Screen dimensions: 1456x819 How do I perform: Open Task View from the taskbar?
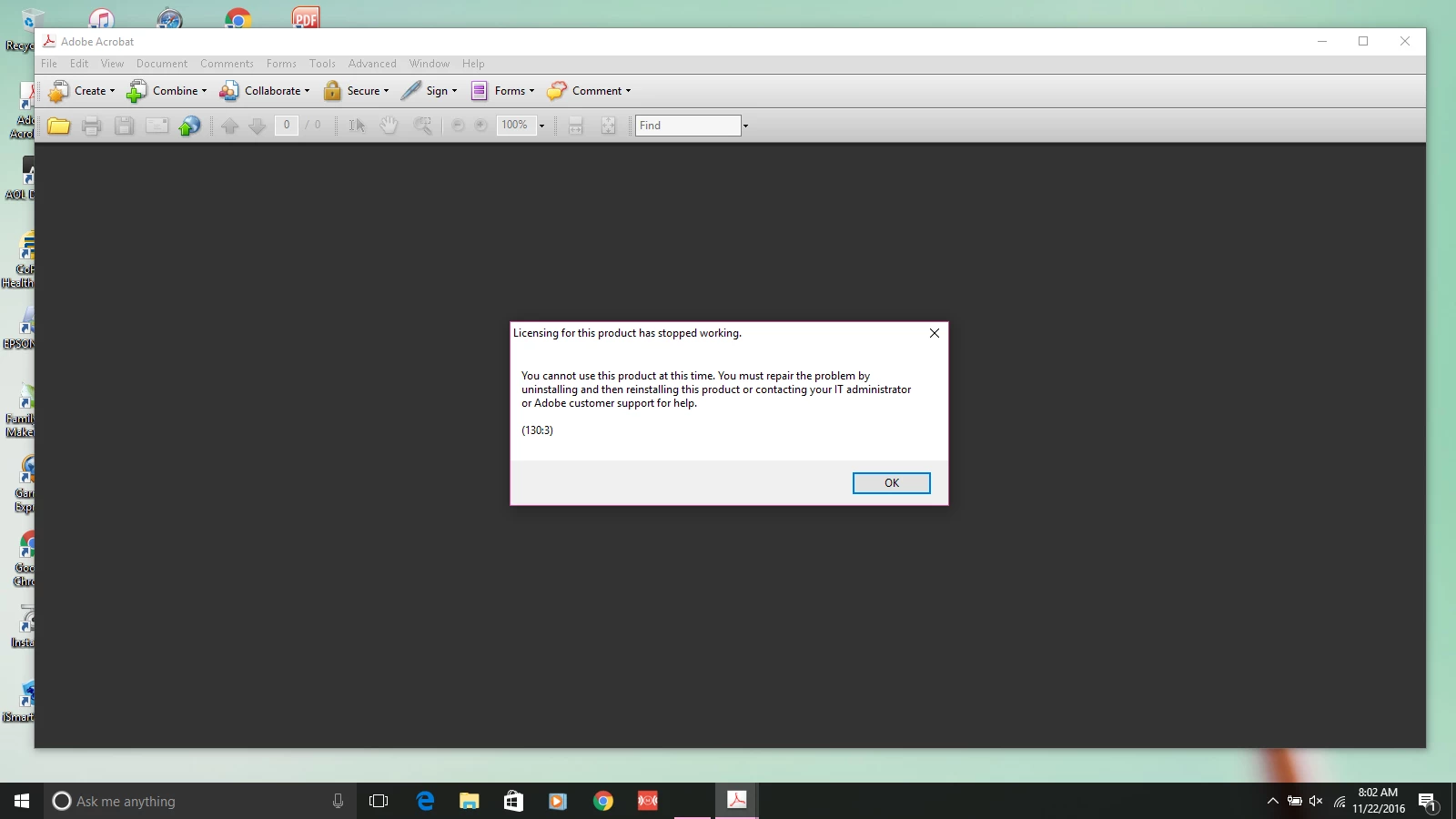coord(379,801)
